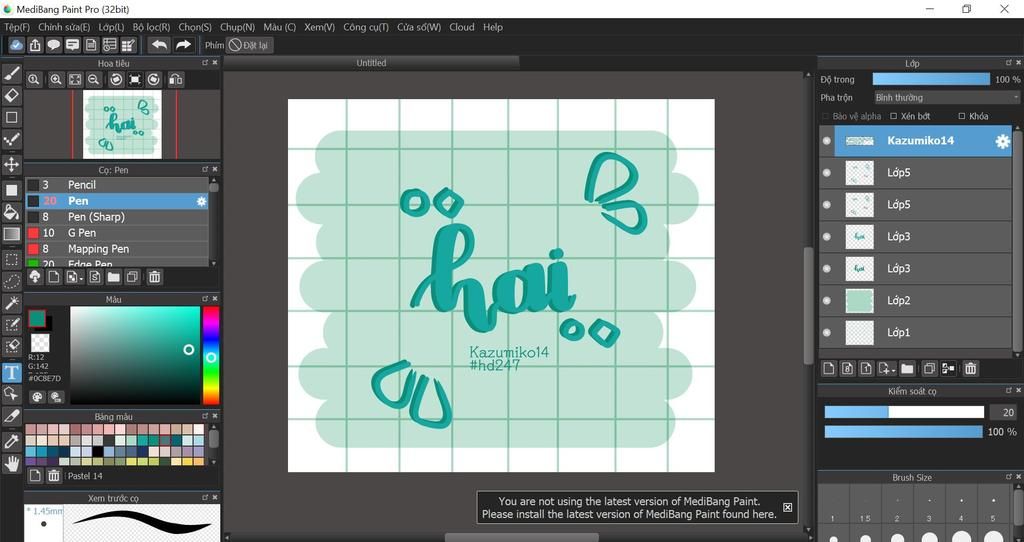Adjust the Độ trong layer opacity slider
The image size is (1024, 542).
pos(931,79)
